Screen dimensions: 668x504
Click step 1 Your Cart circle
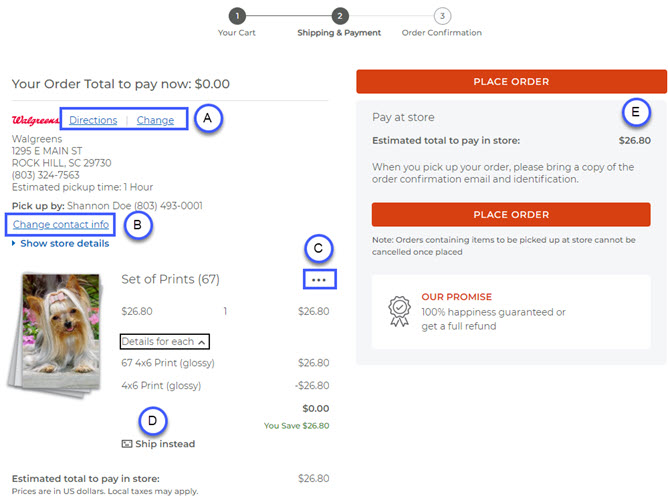pos(236,16)
